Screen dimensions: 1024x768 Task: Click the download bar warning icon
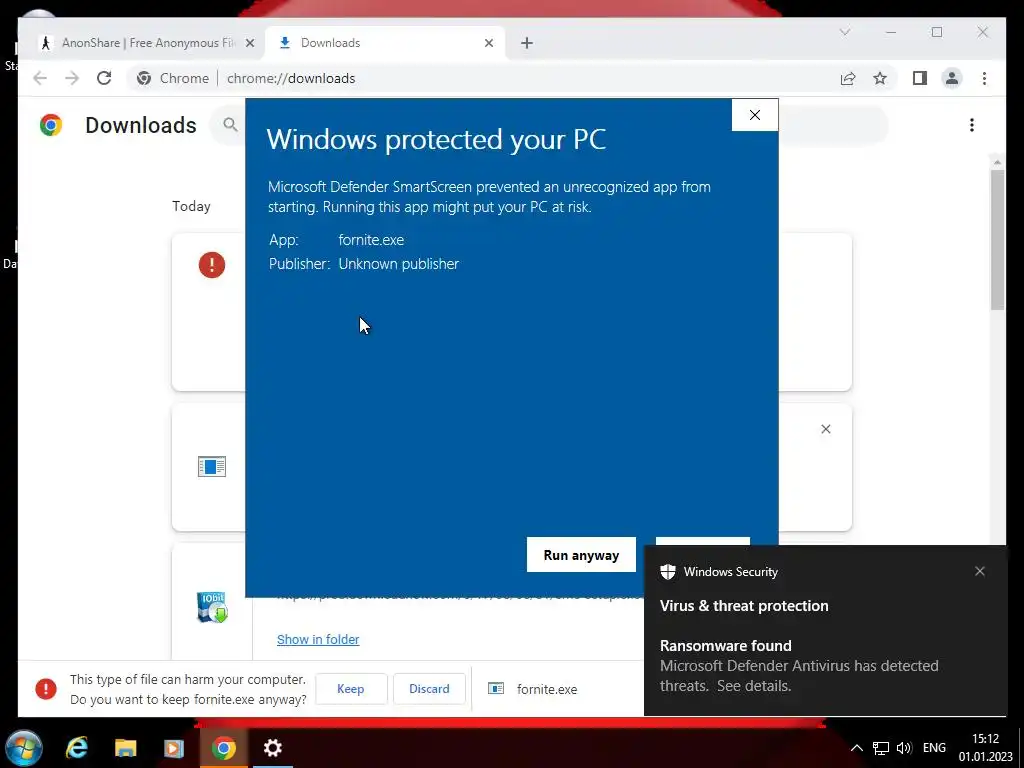46,689
